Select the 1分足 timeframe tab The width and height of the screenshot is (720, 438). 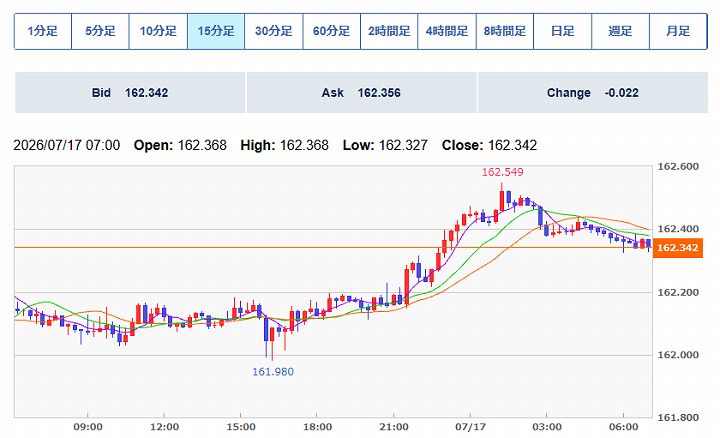(x=43, y=31)
